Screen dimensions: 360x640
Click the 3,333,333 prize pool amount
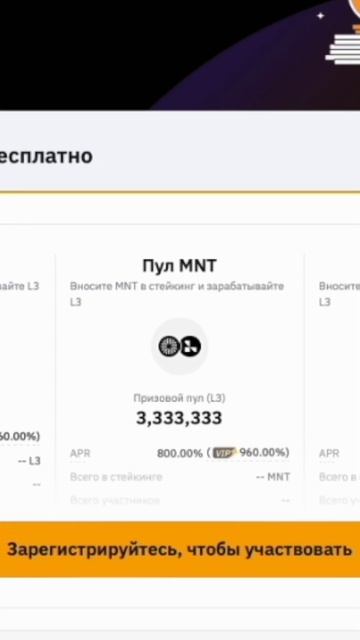point(179,418)
